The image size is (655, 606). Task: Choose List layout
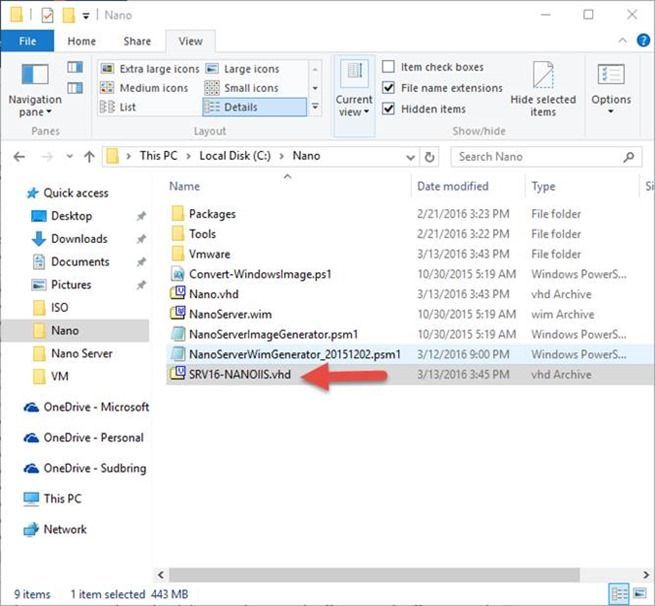click(118, 107)
